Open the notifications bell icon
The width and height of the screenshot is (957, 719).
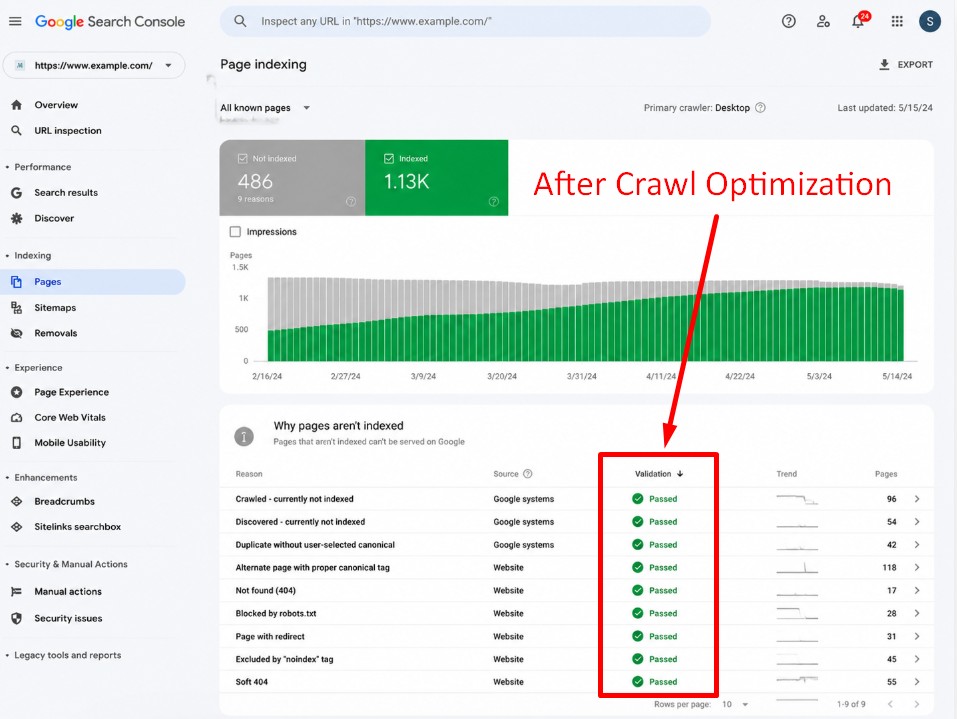click(x=858, y=21)
